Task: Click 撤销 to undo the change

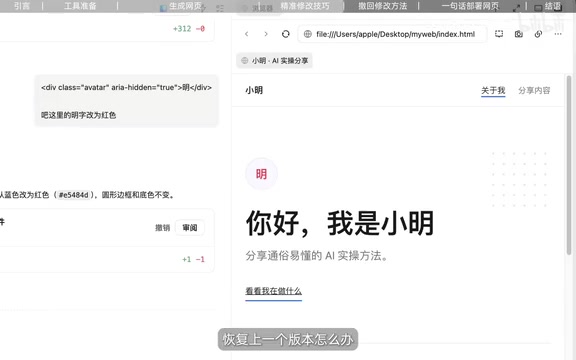Action: tap(162, 228)
